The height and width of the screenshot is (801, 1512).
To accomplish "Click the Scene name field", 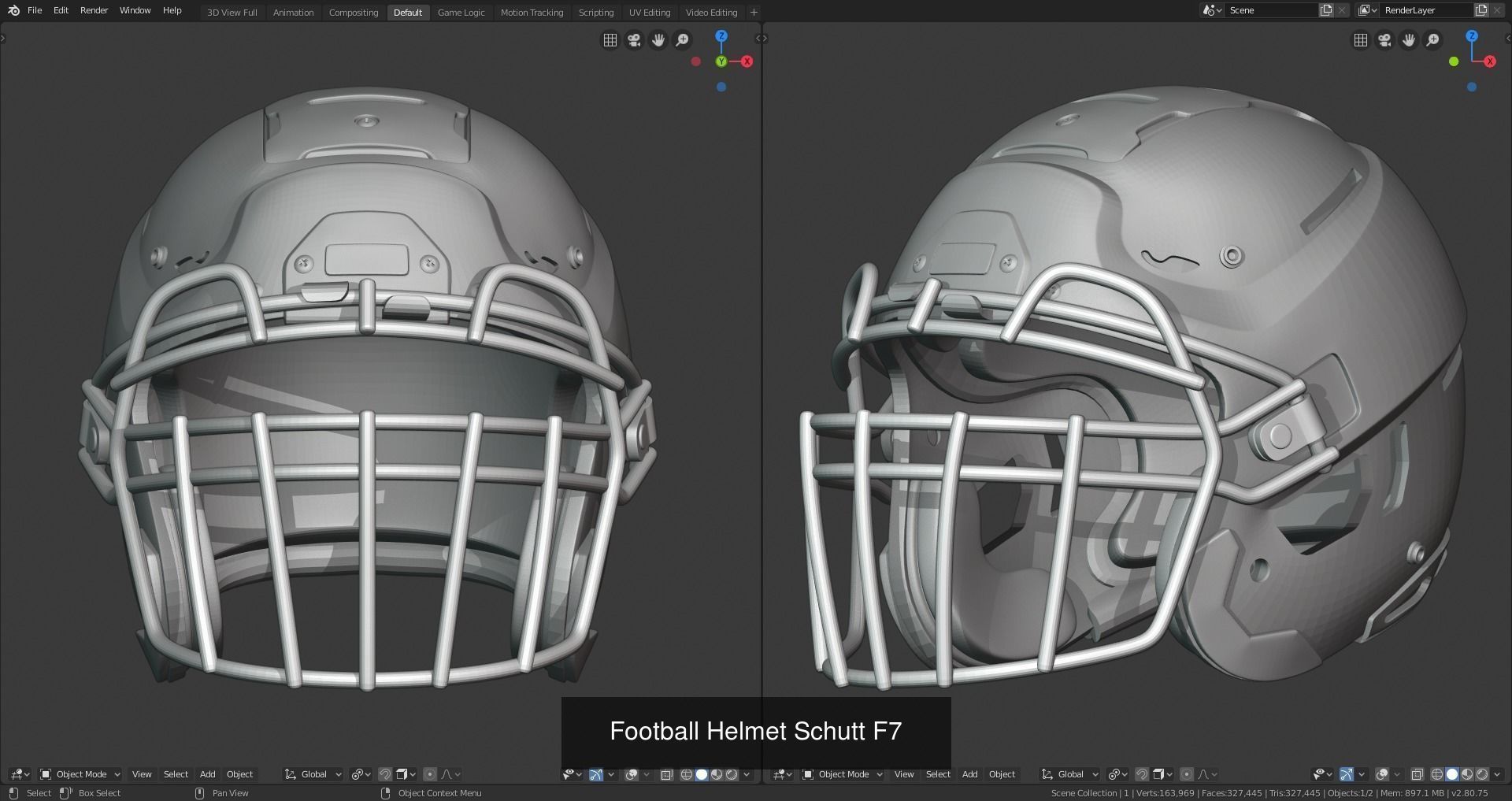I will coord(1271,10).
